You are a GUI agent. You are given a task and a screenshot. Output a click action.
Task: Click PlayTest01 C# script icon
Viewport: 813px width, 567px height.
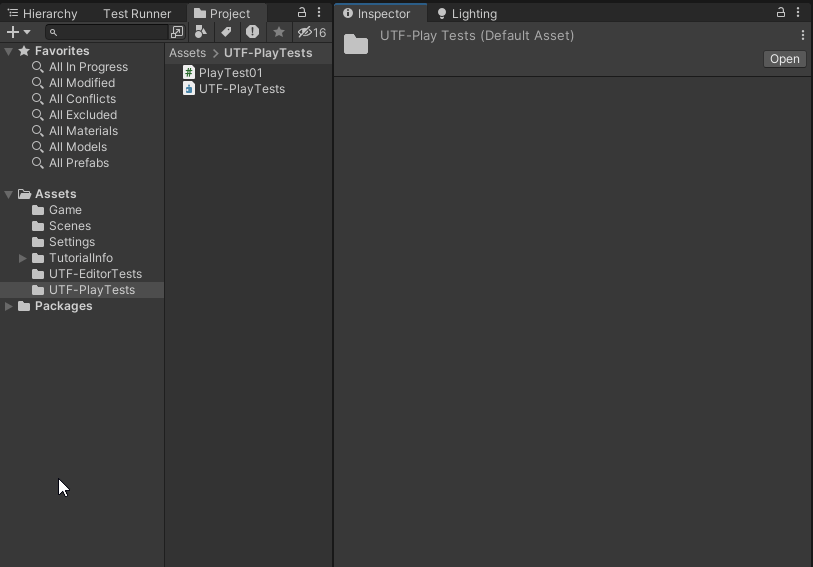189,73
